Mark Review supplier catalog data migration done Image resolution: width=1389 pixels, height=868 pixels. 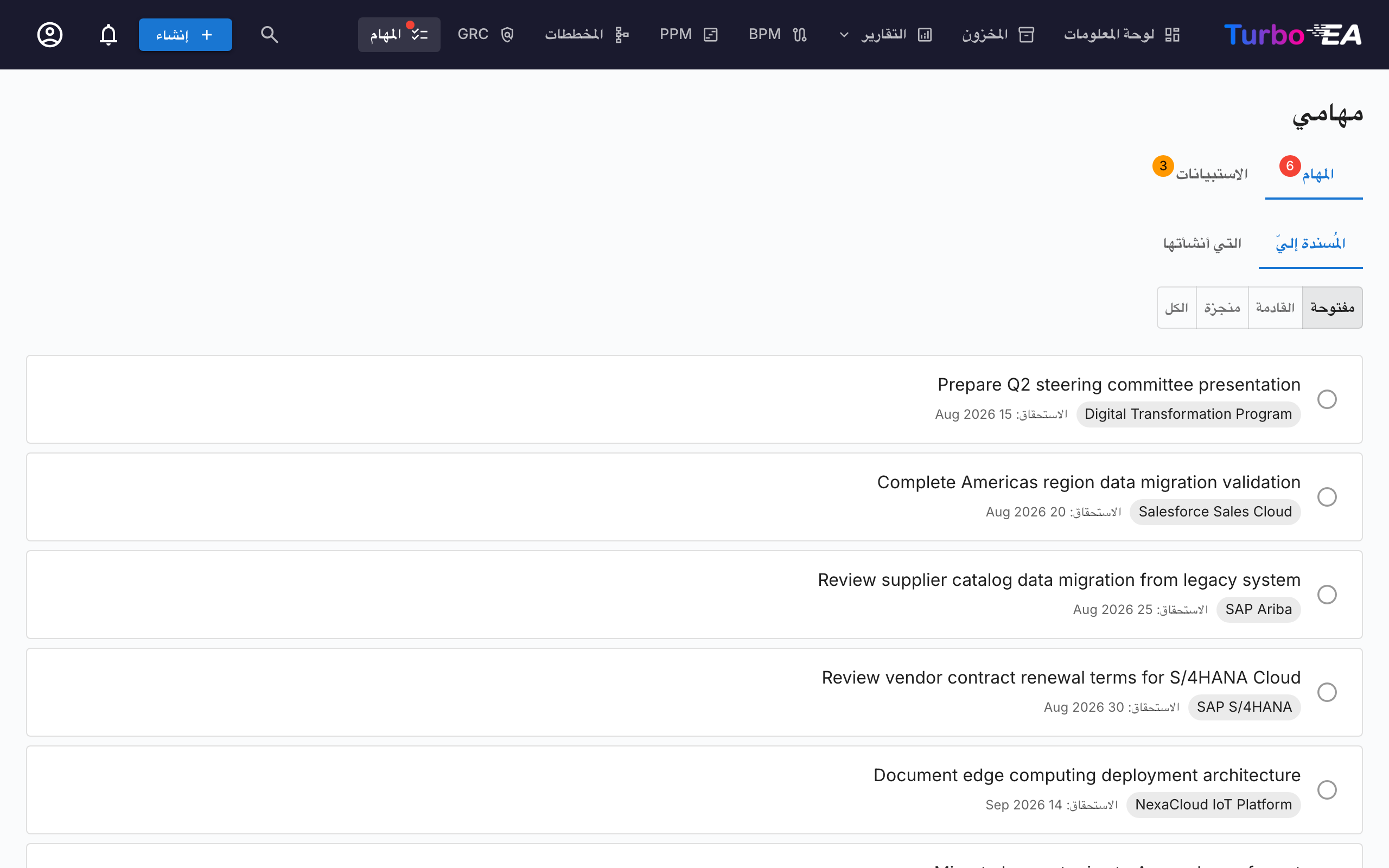[x=1327, y=594]
